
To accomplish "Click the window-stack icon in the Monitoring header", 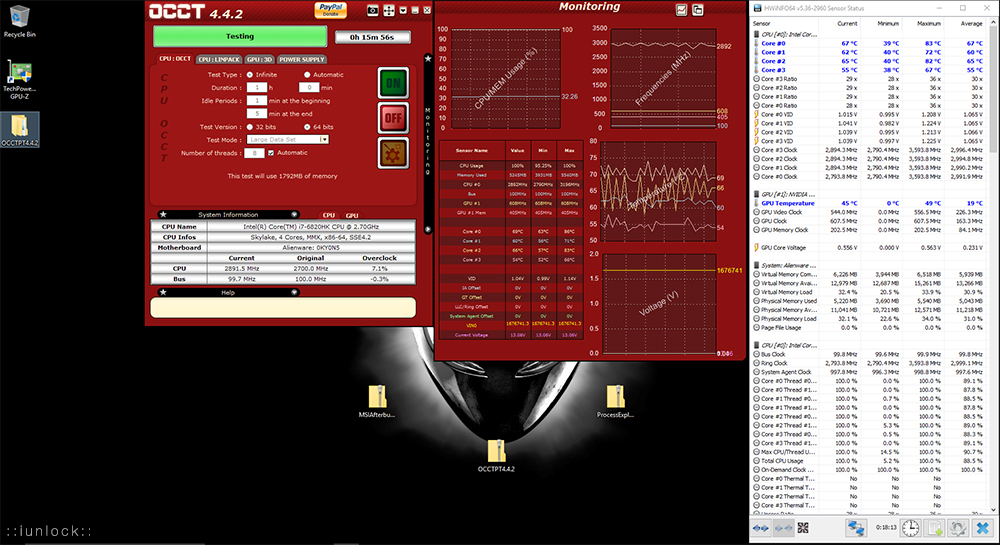I will click(698, 10).
